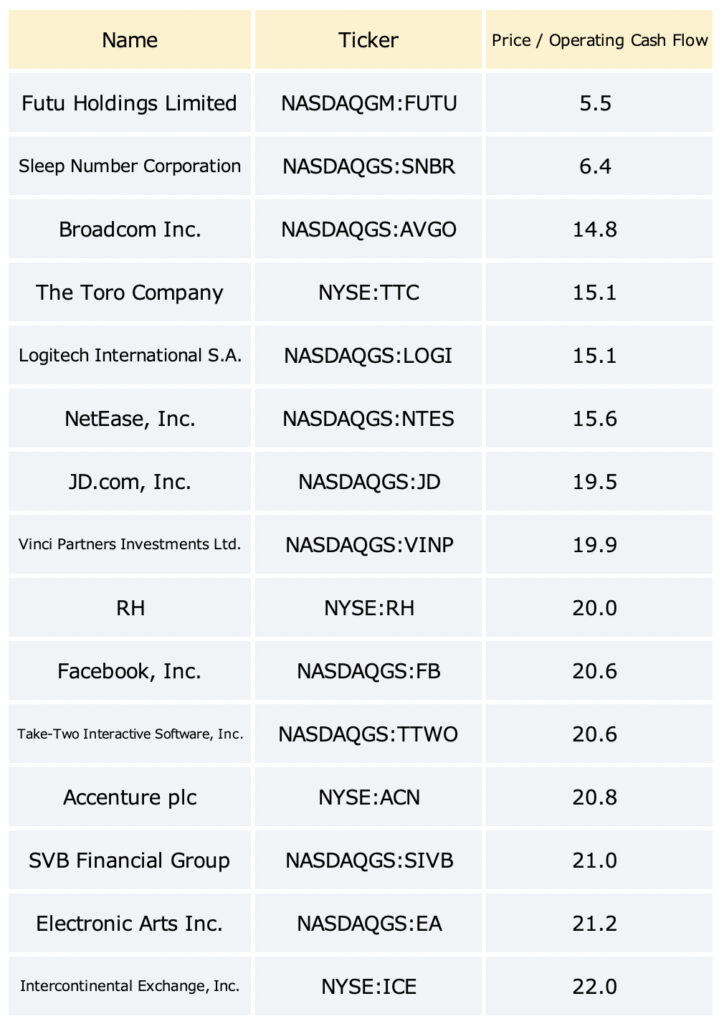The image size is (724, 1024).
Task: Click the Price / Operating Cash Flow header
Action: pos(599,40)
